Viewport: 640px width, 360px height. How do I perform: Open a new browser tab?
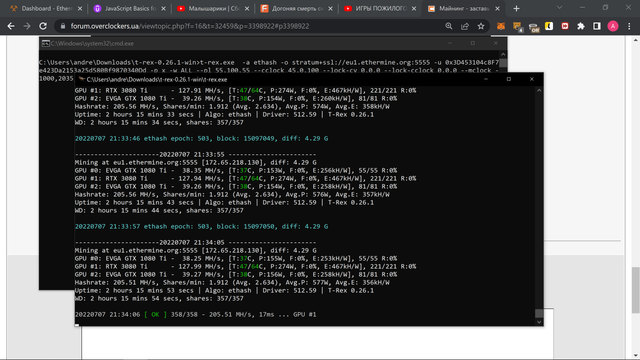point(516,9)
